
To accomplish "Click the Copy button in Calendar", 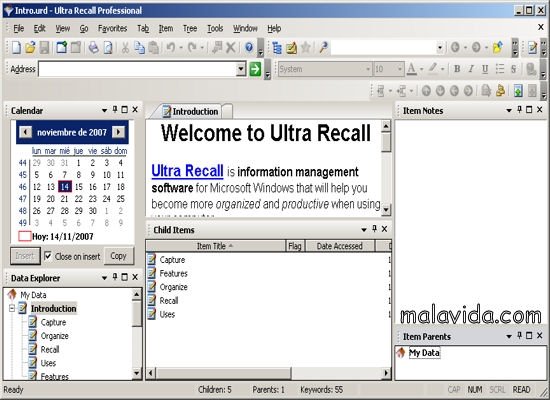I will 119,256.
